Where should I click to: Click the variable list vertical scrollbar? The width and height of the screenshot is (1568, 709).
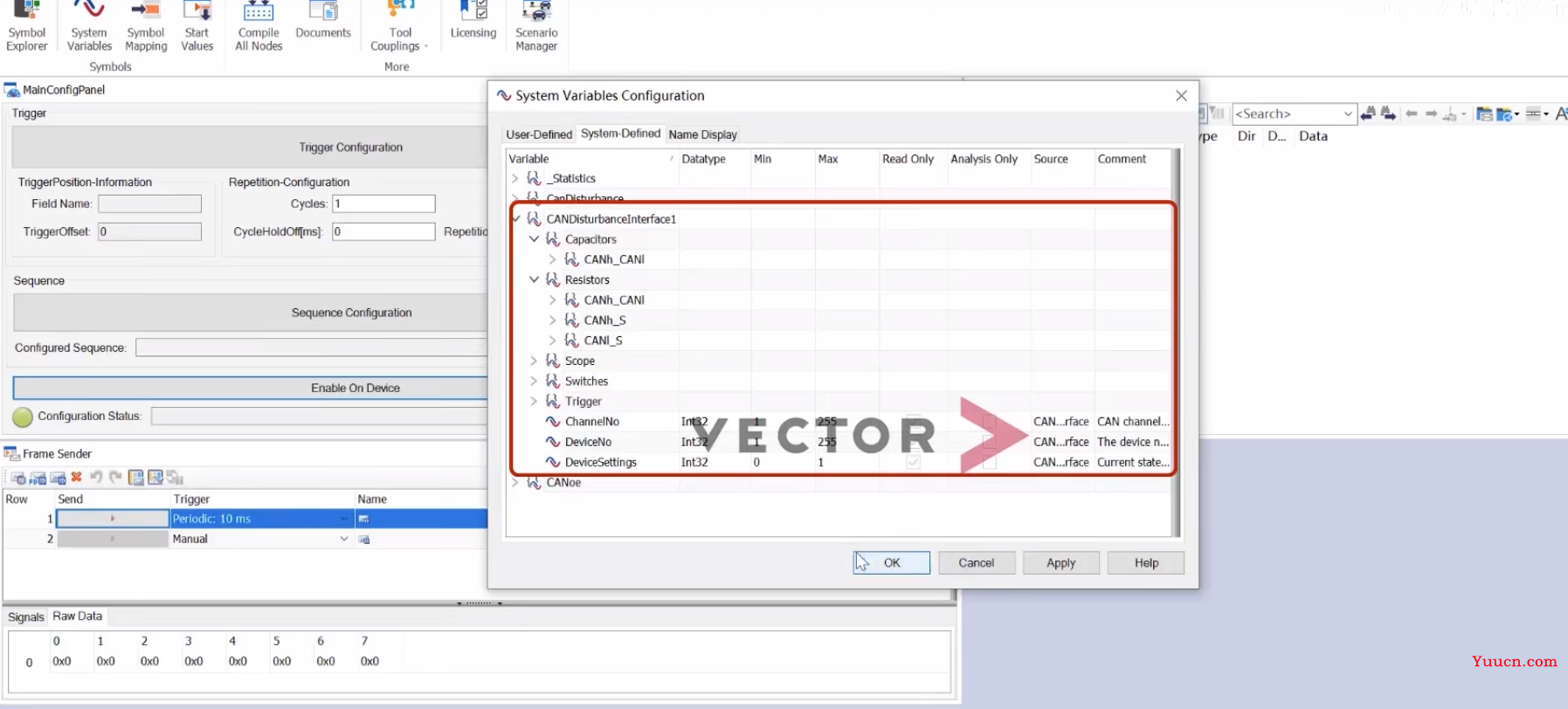point(1176,342)
